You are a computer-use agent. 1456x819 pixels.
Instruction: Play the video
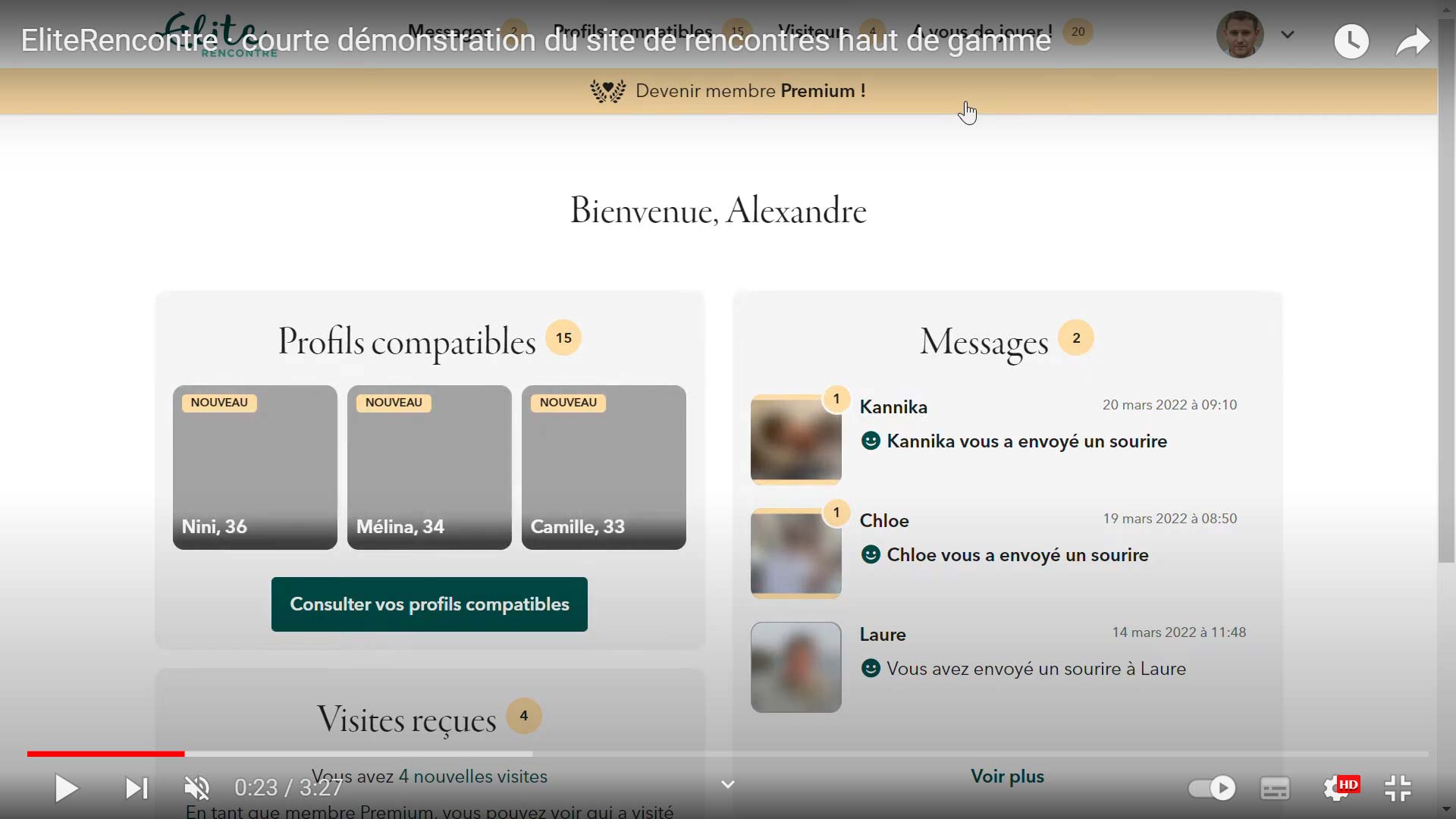(67, 789)
